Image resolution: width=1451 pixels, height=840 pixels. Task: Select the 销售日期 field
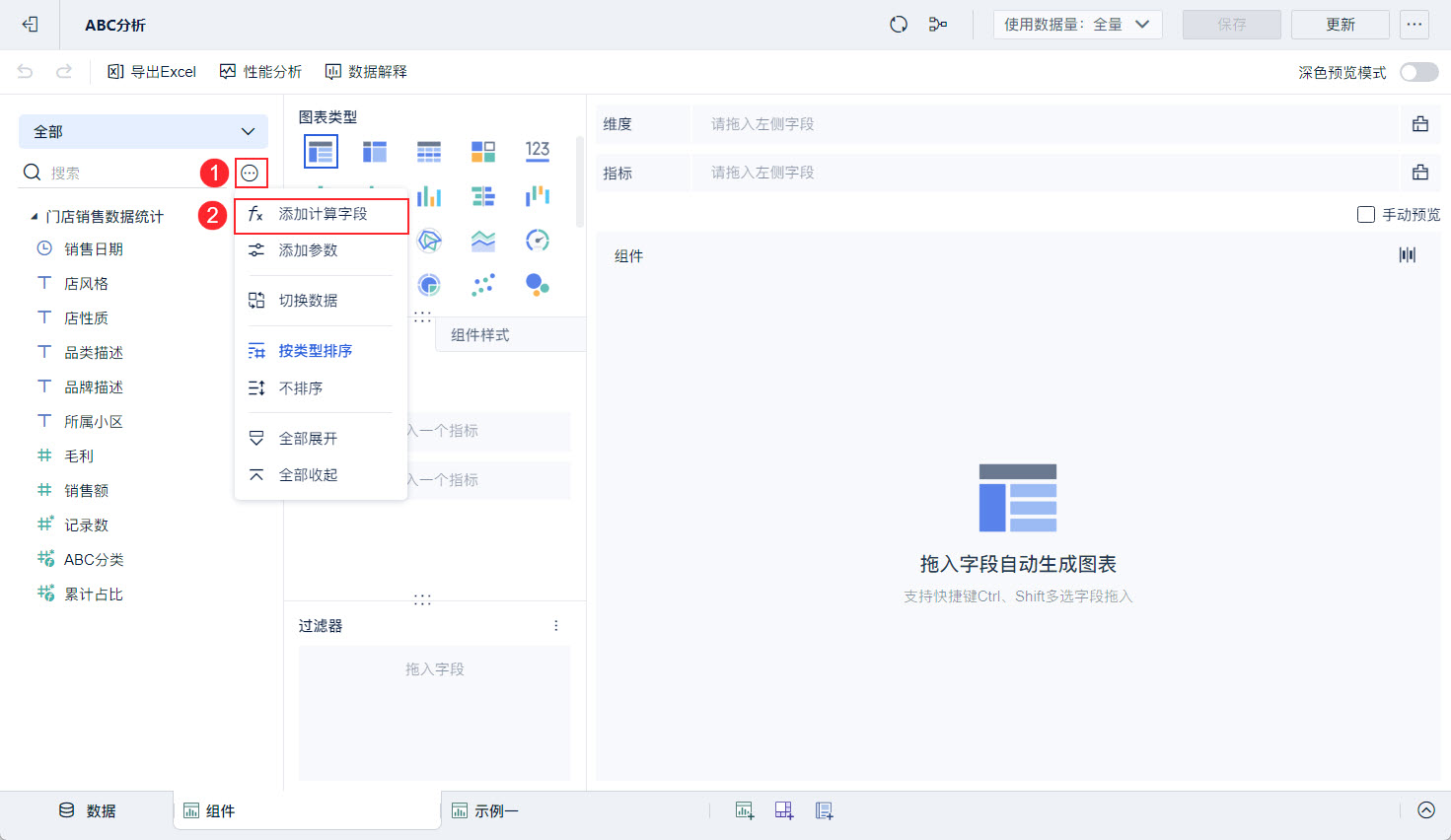94,249
